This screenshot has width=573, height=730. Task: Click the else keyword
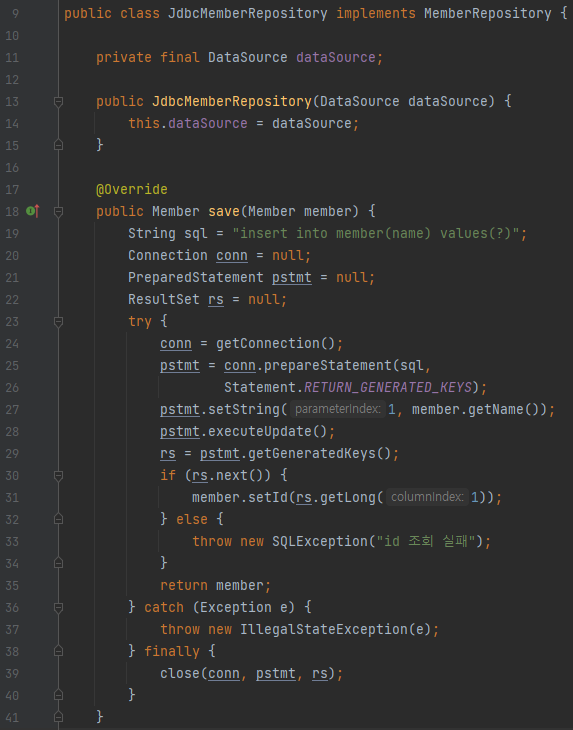click(x=191, y=519)
